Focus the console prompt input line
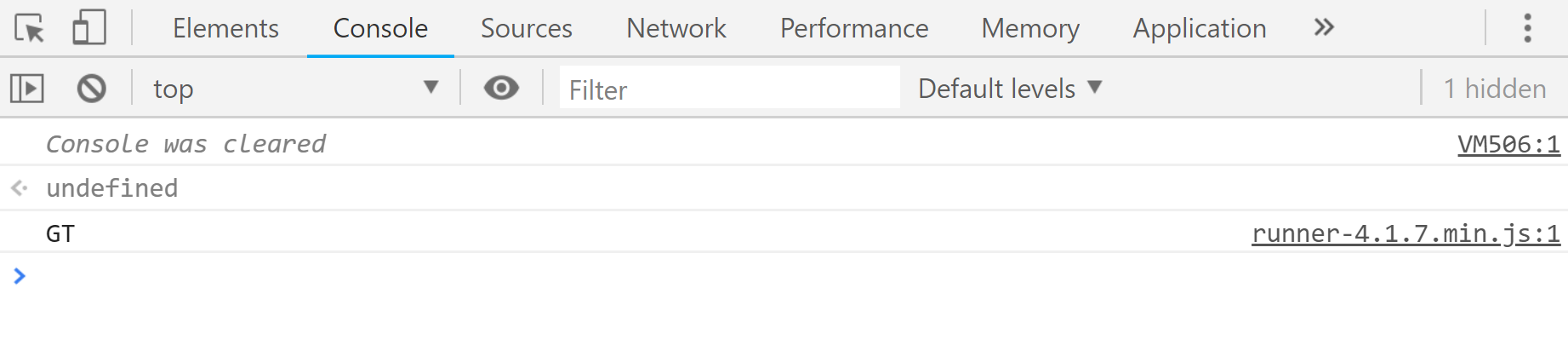Image resolution: width=1568 pixels, height=351 pixels. coord(784,276)
